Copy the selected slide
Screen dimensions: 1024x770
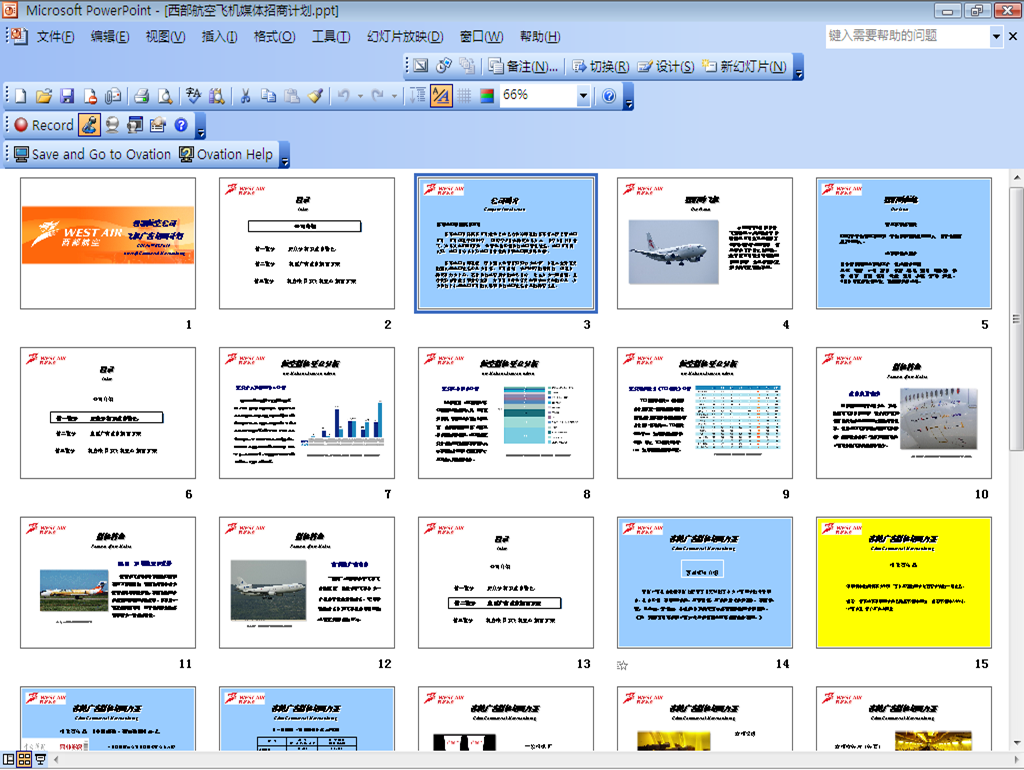pyautogui.click(x=268, y=96)
